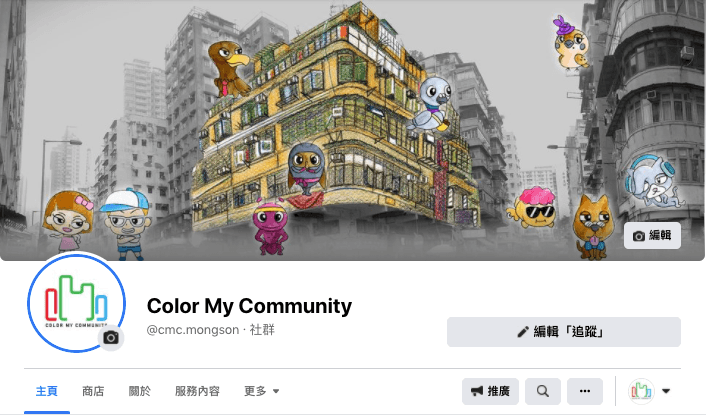
Task: Click the cover photo 編輯 camera button
Action: 652,235
